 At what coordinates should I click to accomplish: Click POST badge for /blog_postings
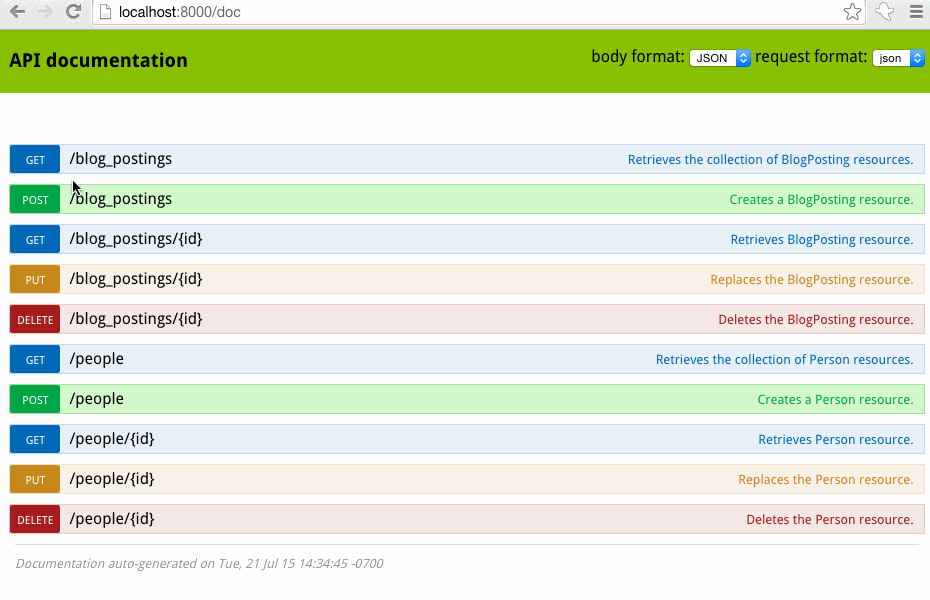point(35,199)
